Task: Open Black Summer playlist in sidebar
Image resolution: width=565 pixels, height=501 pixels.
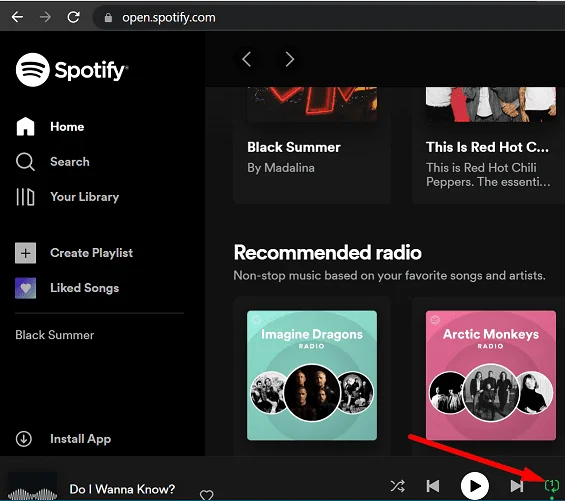Action: [55, 335]
